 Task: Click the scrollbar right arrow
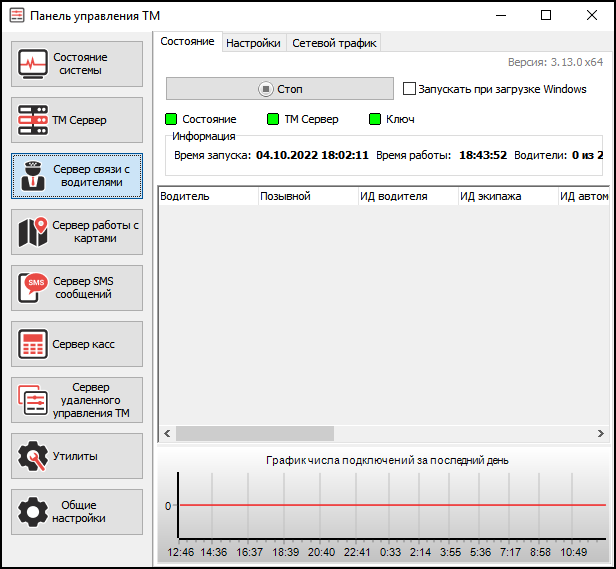[x=598, y=434]
